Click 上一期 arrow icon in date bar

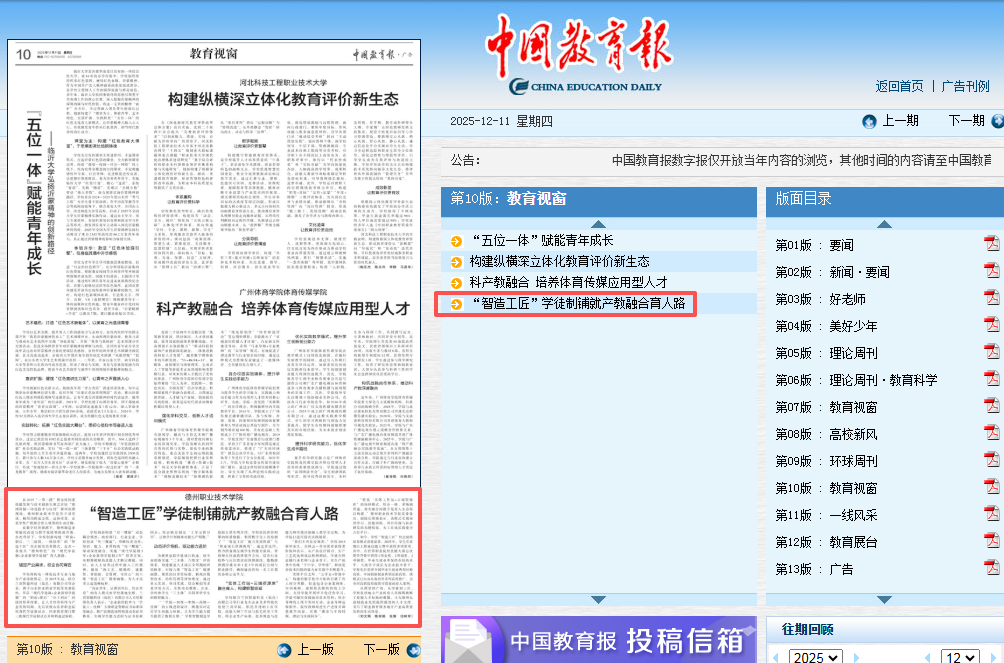point(869,122)
